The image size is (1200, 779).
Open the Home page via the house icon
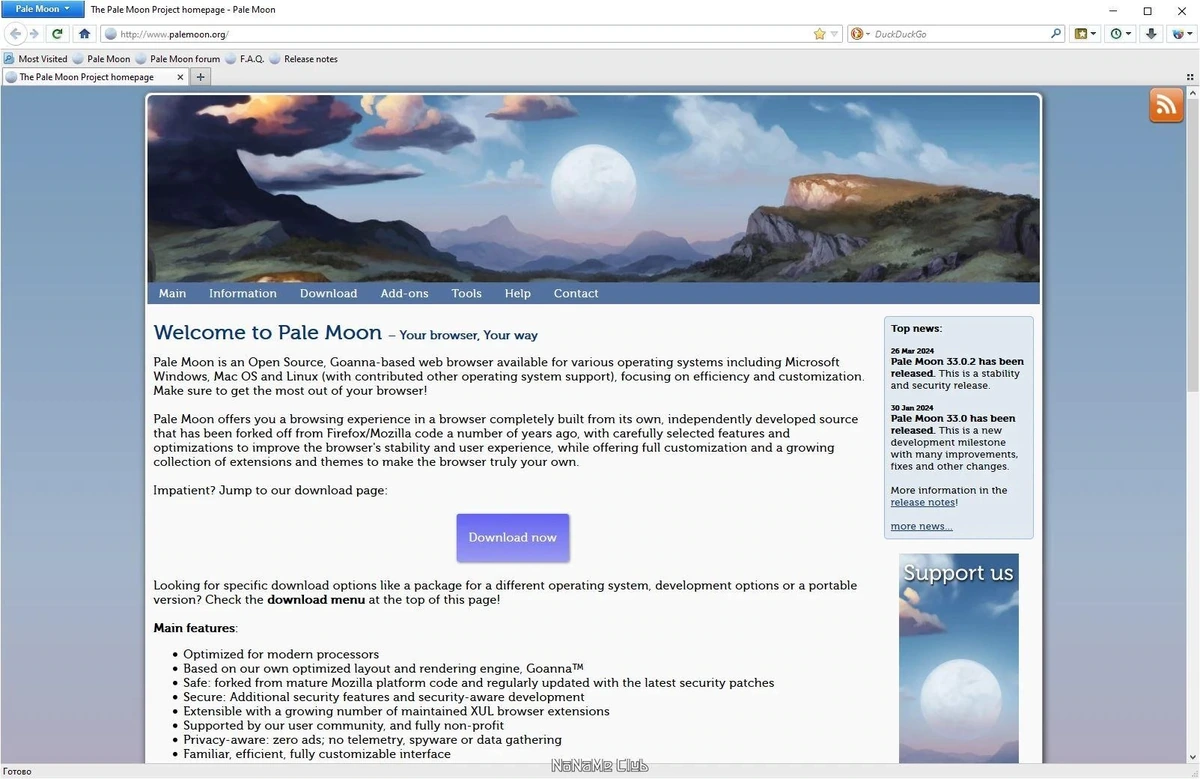pos(84,34)
